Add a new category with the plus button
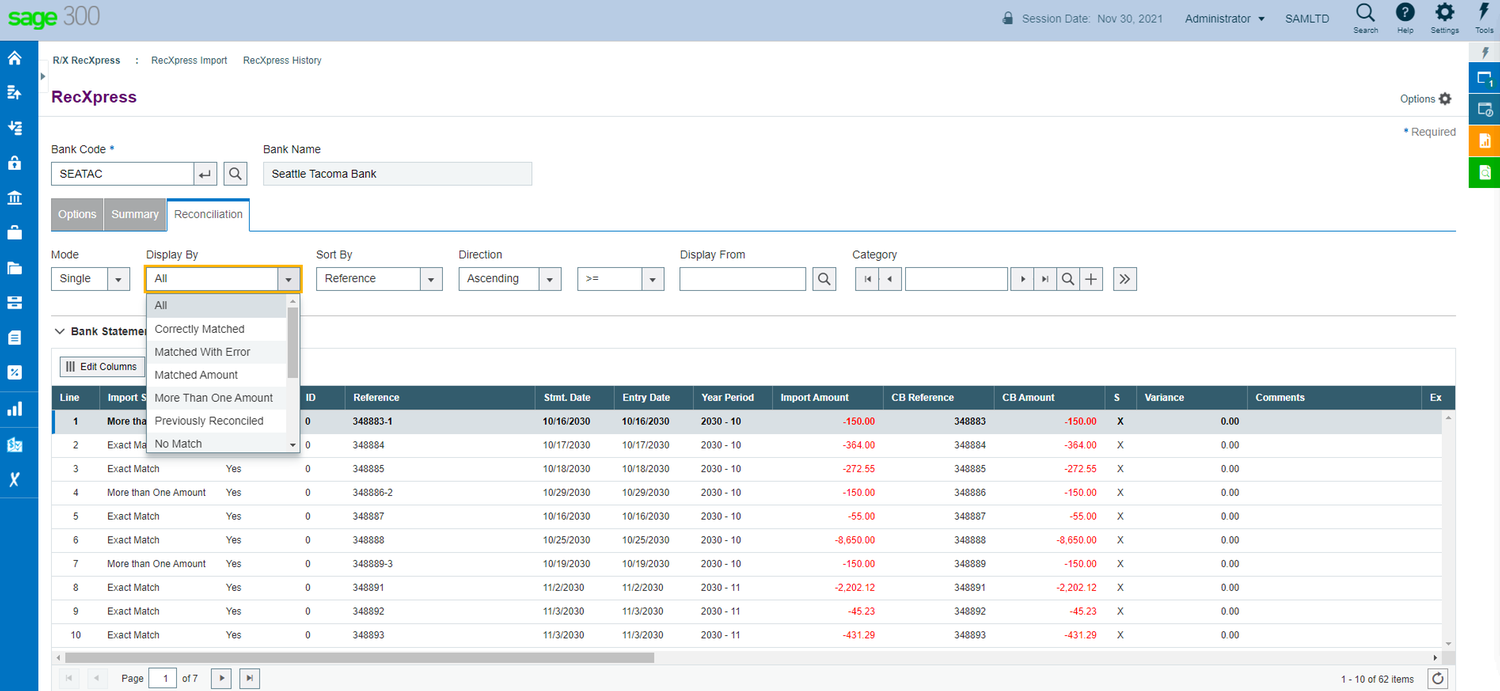The width and height of the screenshot is (1500, 691). coord(1091,279)
